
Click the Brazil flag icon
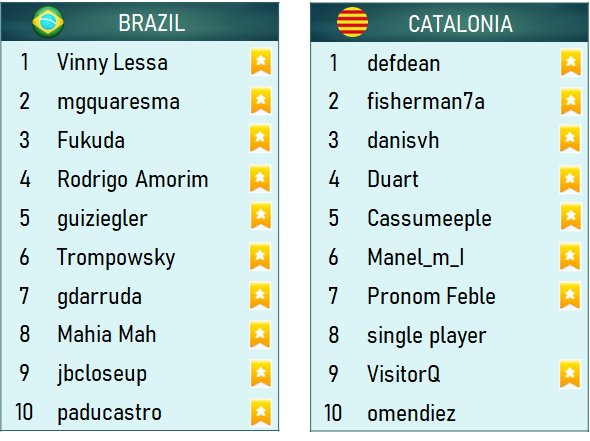point(48,22)
